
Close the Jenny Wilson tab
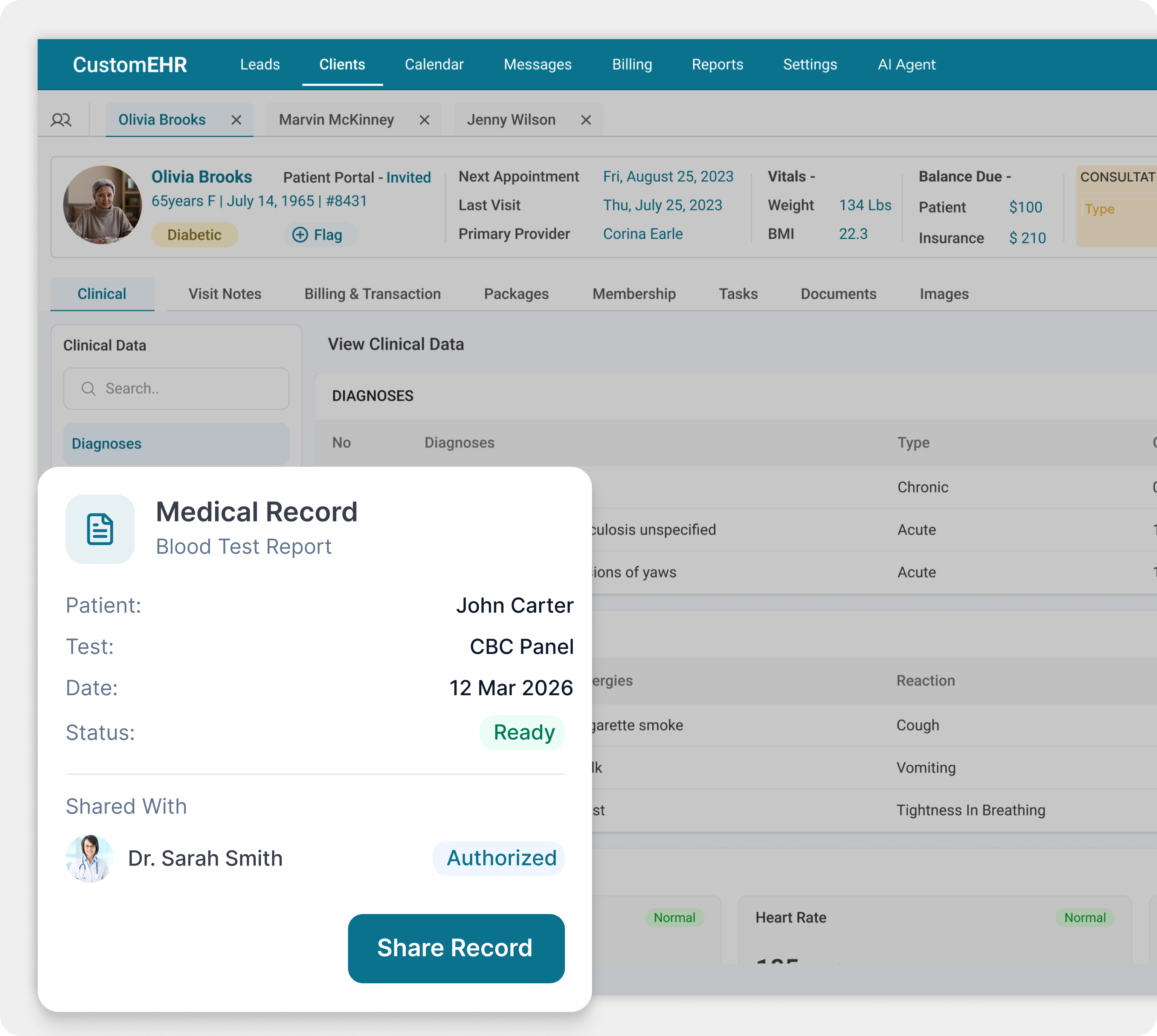586,120
